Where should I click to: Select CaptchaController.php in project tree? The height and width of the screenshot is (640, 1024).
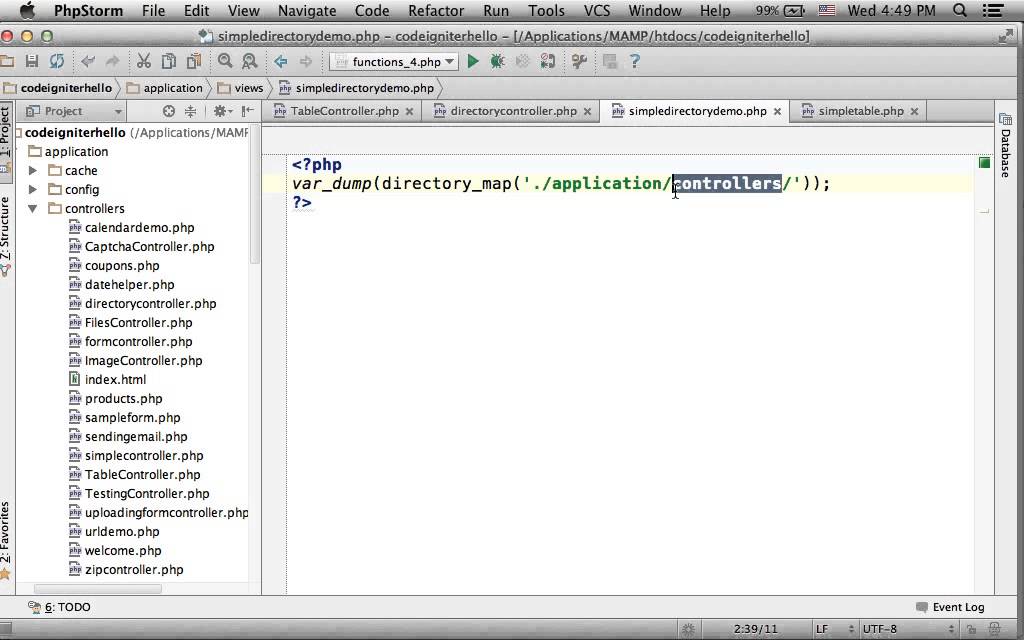click(x=150, y=246)
